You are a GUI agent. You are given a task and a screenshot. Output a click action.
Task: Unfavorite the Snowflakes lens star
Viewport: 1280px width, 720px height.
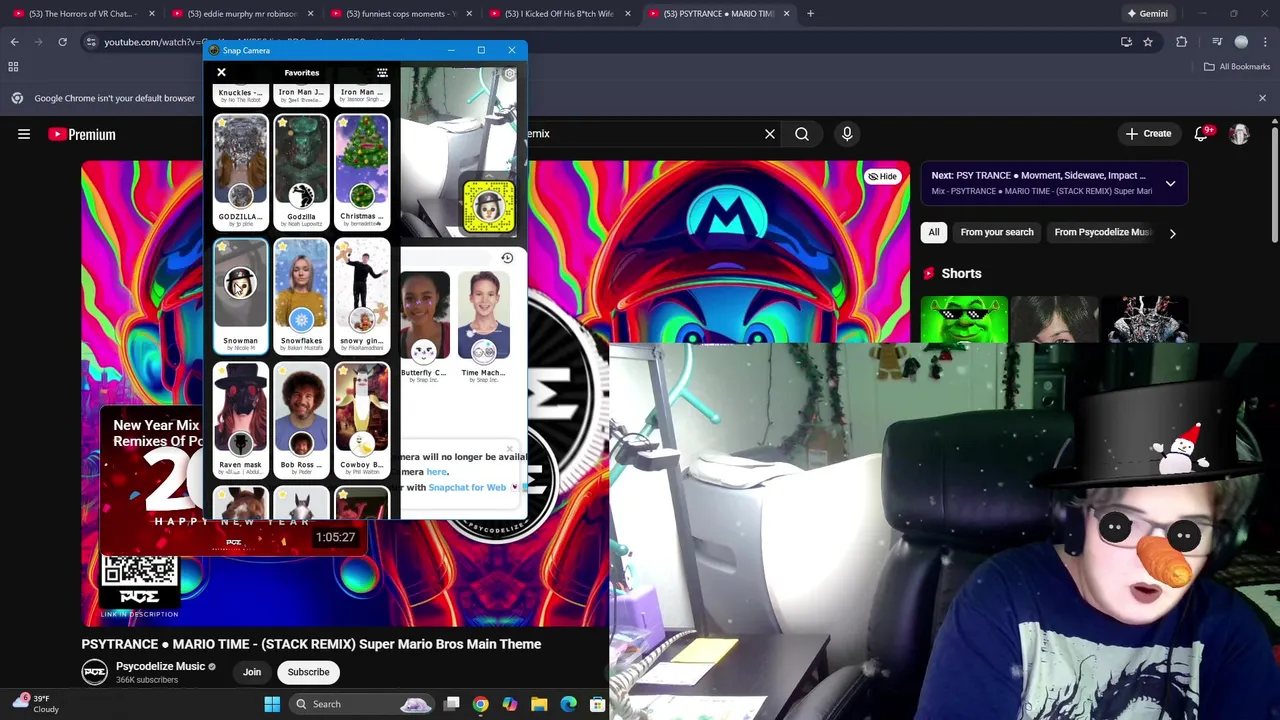283,247
